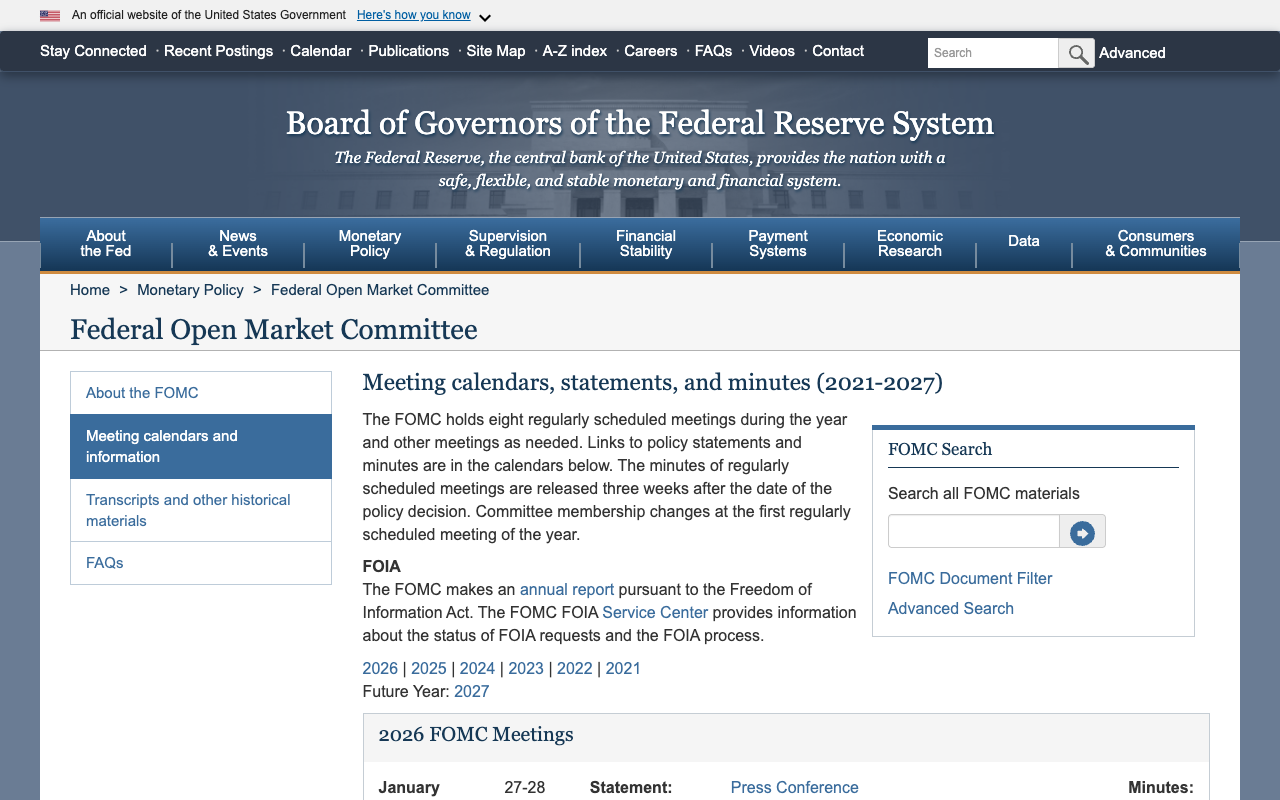Viewport: 1280px width, 800px height.
Task: Jump to the 2024 meetings link
Action: (x=477, y=669)
